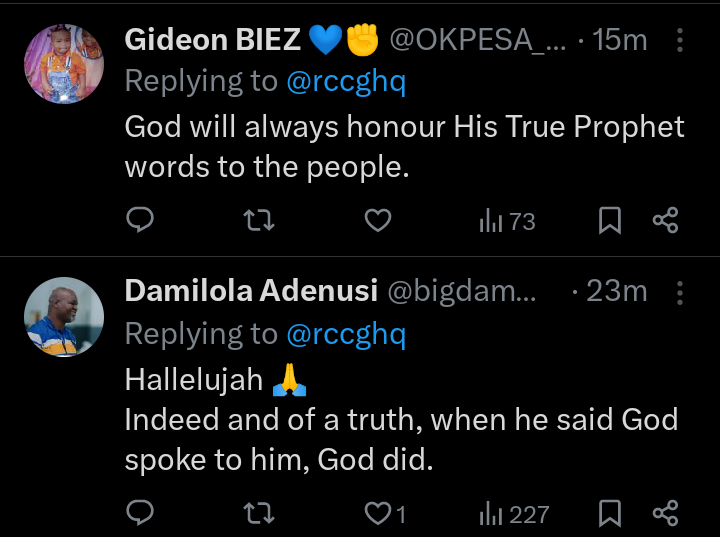Retweet Damilola Adenusi's reply

click(259, 513)
